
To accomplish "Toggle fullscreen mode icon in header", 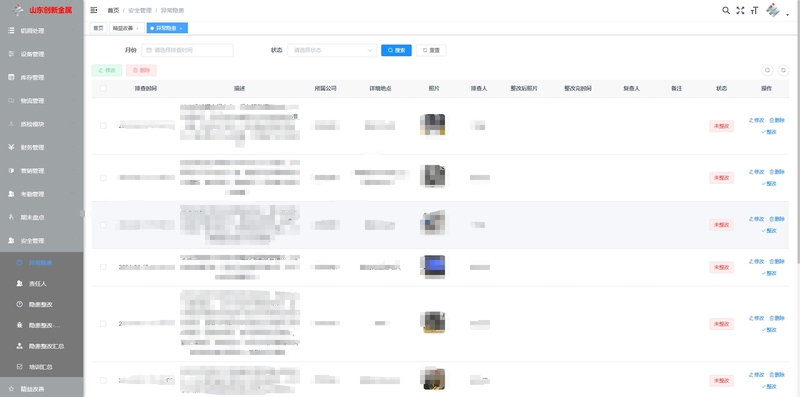I will point(740,10).
